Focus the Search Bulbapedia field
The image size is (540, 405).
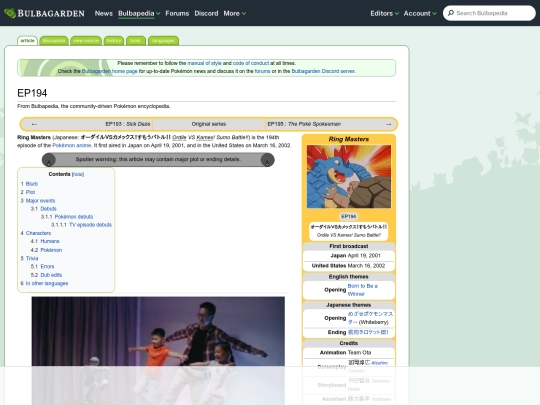489,13
